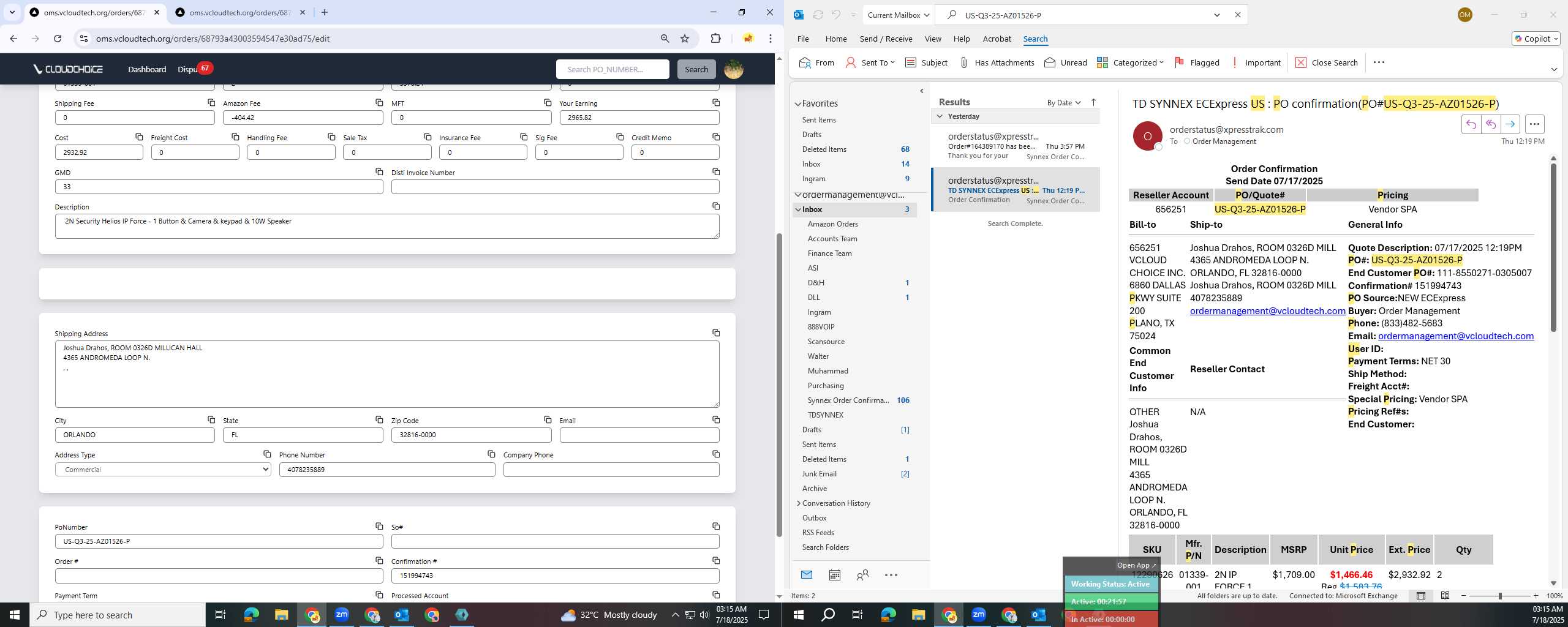Click Outlook Forward arrow icon
Screen dimensions: 1568x627
pos(1510,124)
